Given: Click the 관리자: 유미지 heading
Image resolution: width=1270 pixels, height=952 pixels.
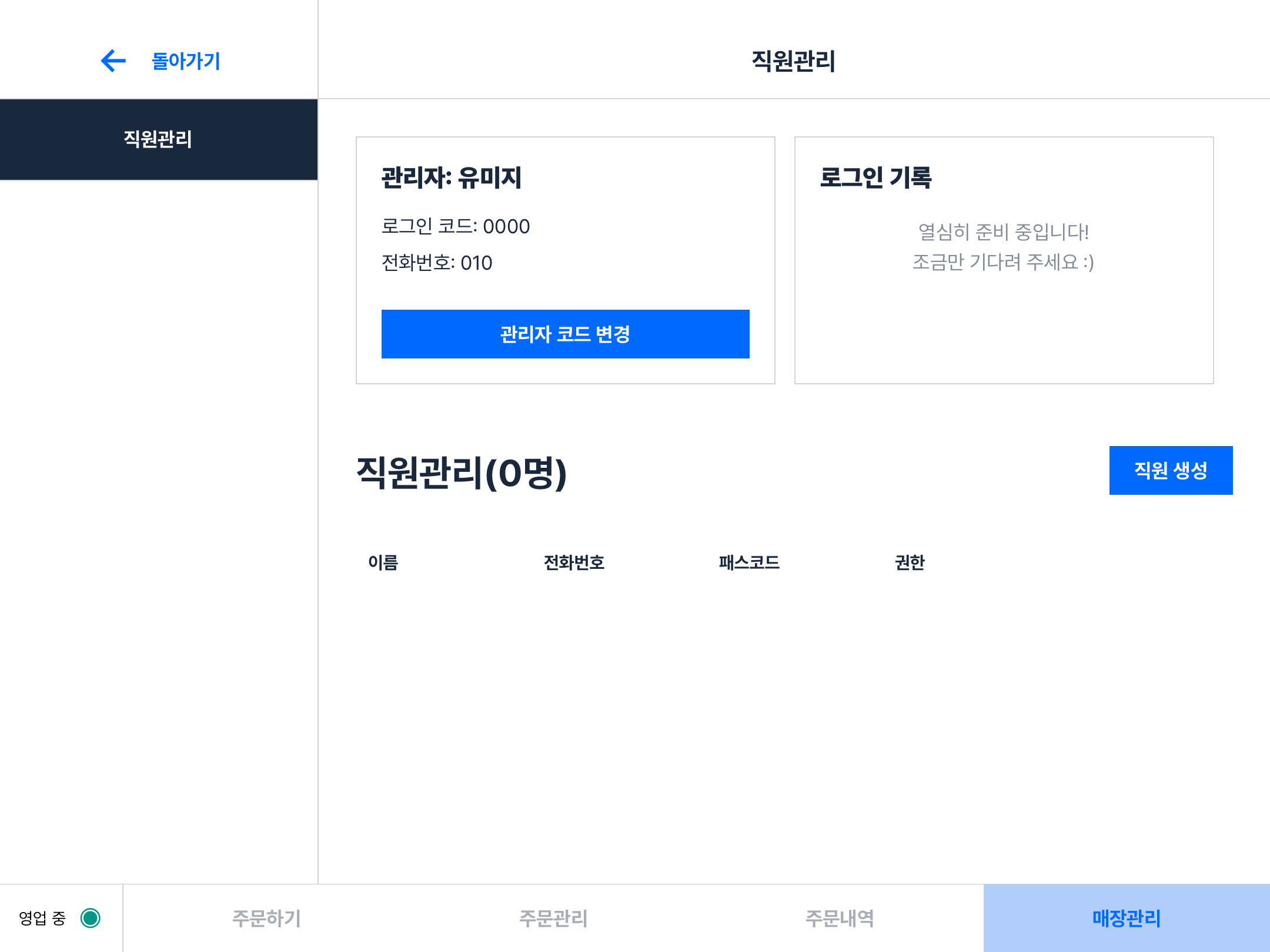Looking at the screenshot, I should (452, 177).
